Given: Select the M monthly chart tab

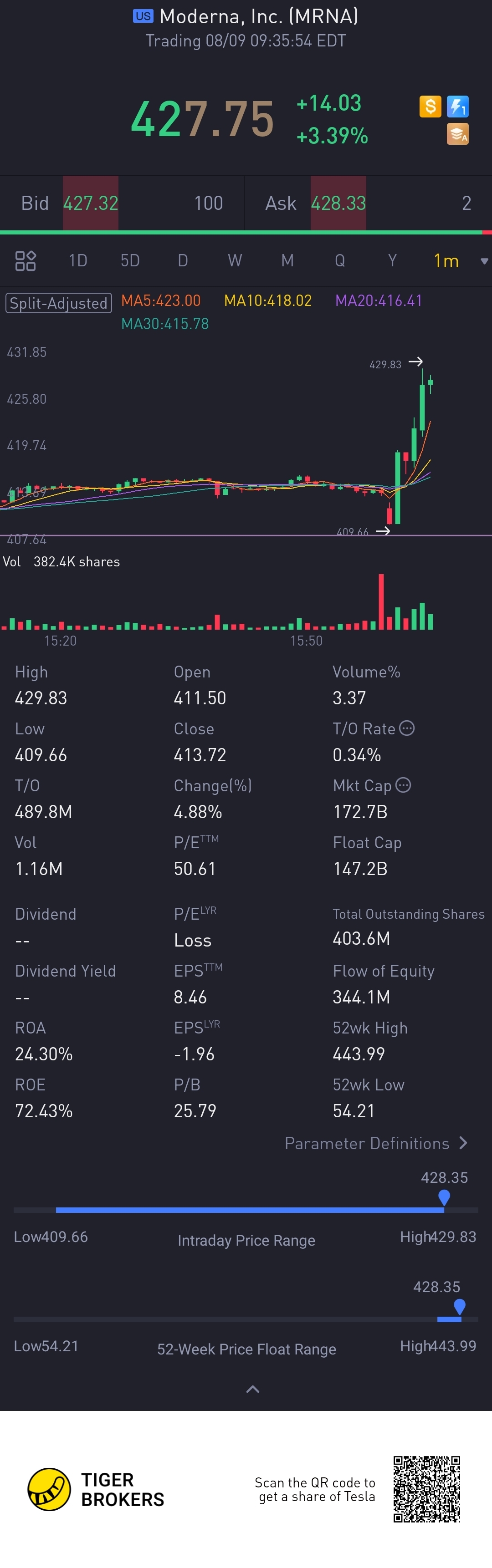Looking at the screenshot, I should (x=287, y=260).
